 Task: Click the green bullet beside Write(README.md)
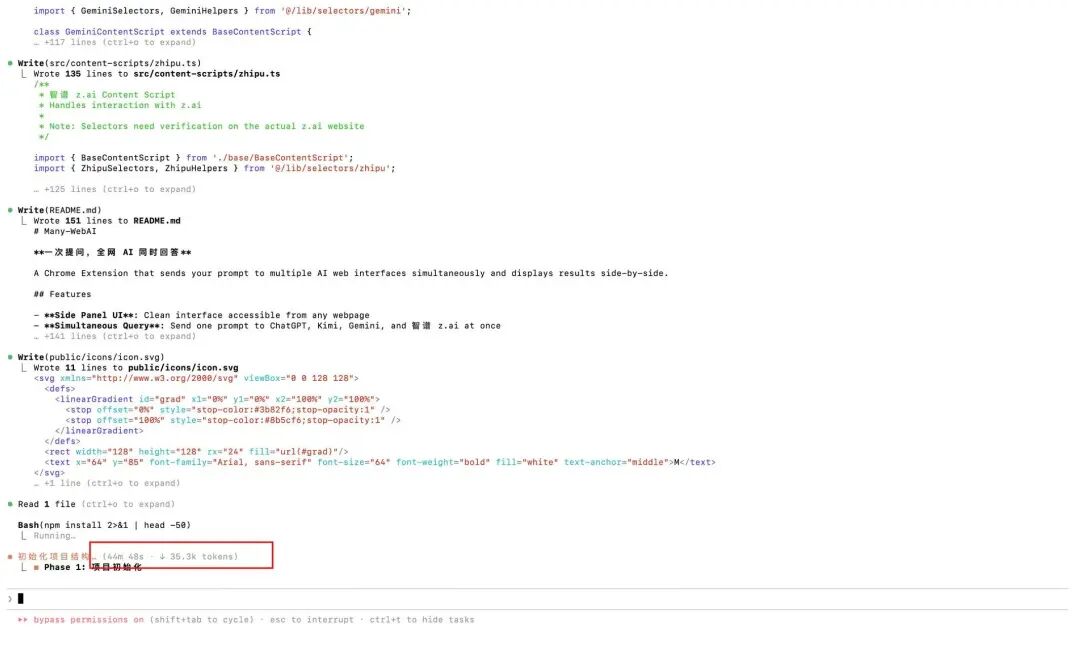coord(10,210)
